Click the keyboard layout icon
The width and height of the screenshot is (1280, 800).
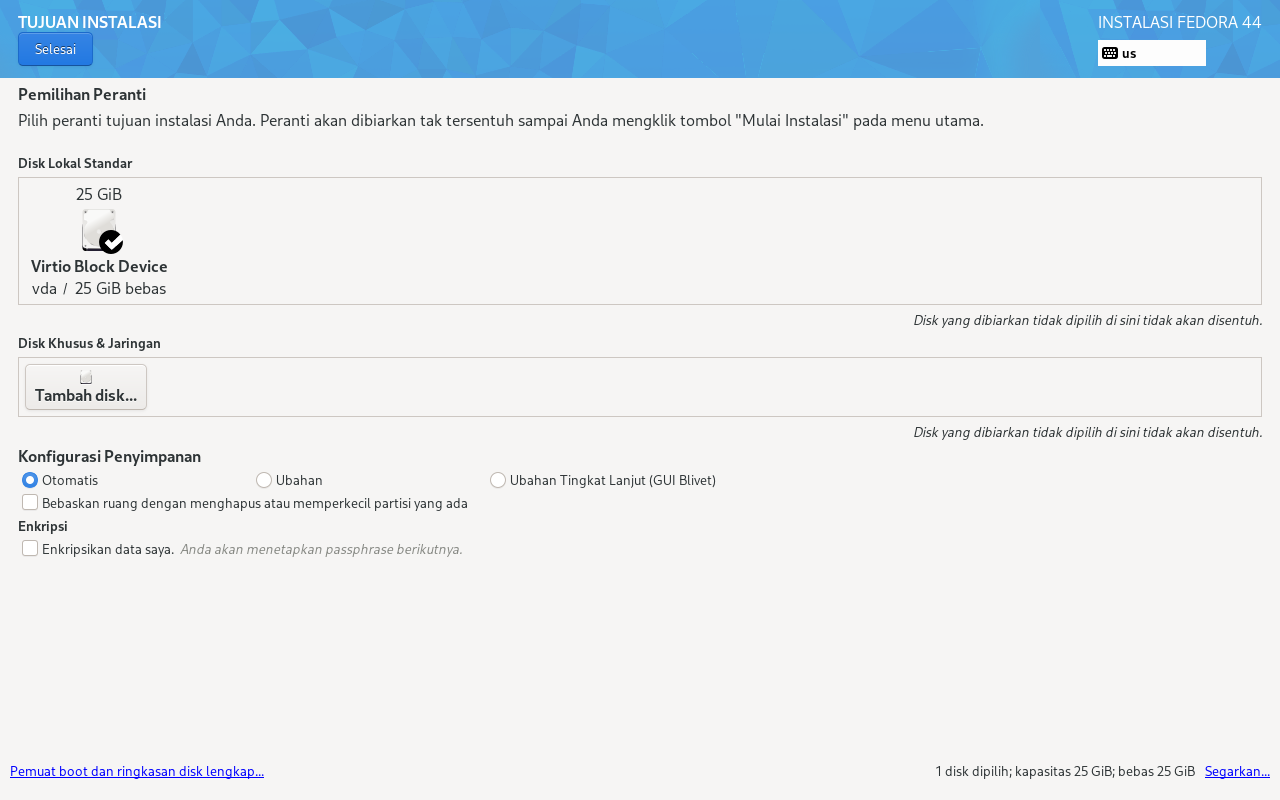(x=1110, y=53)
